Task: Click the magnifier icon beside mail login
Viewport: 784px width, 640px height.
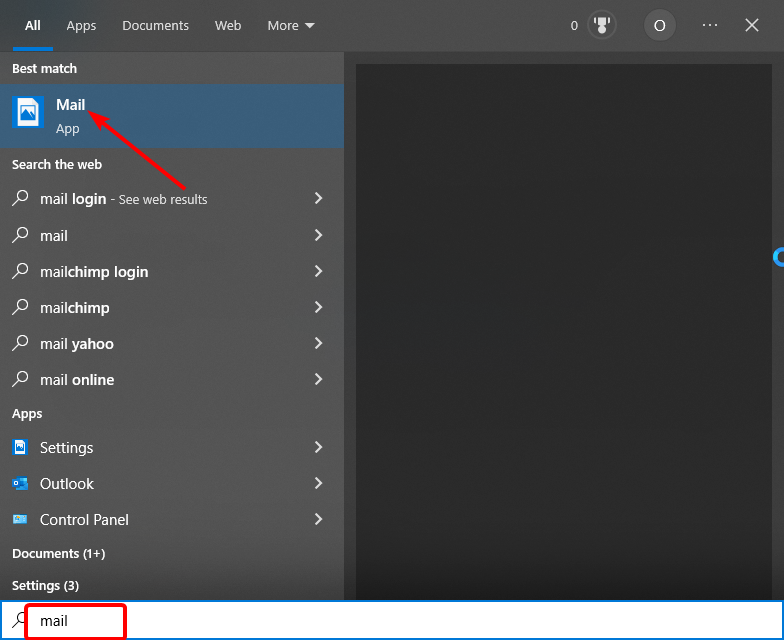Action: [20, 198]
